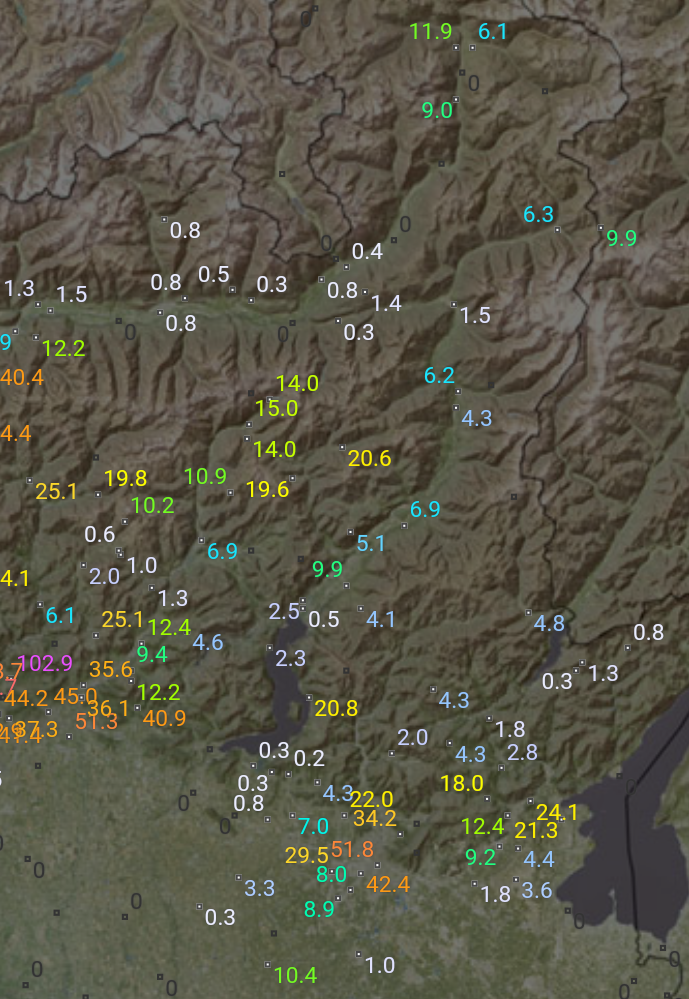This screenshot has width=689, height=999.
Task: Click the yellow 19.8 station label
Action: pyautogui.click(x=125, y=479)
